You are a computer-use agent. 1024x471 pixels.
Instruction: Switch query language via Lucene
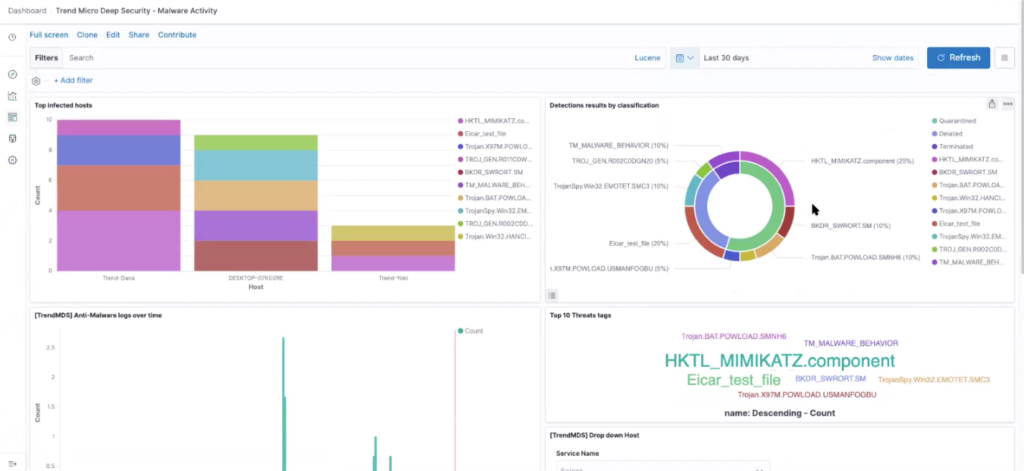tap(647, 58)
